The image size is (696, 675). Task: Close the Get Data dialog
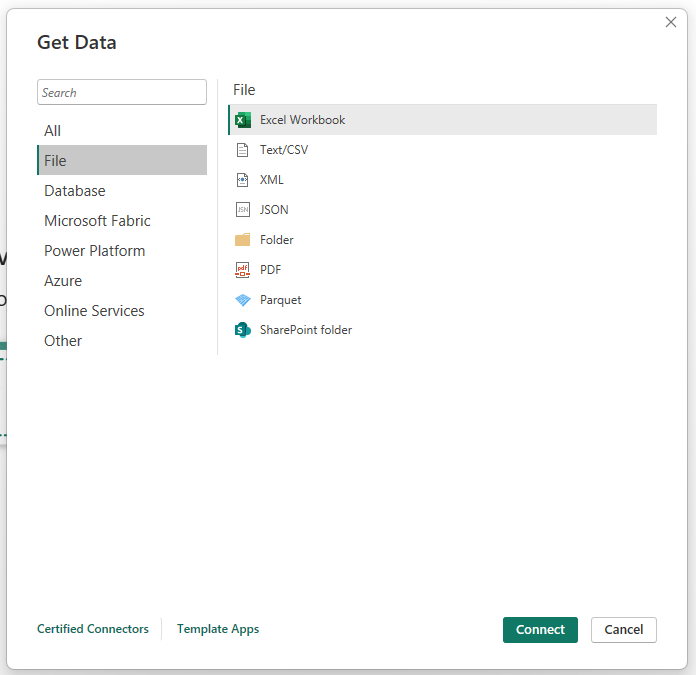click(x=671, y=22)
